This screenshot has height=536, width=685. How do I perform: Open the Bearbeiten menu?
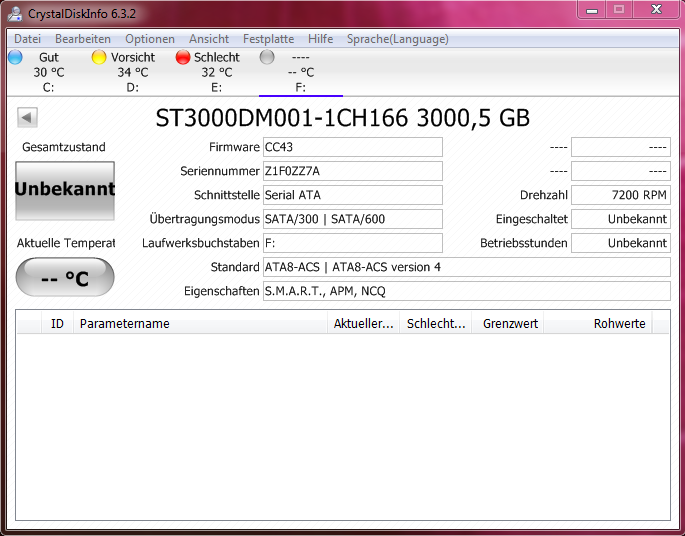click(83, 39)
